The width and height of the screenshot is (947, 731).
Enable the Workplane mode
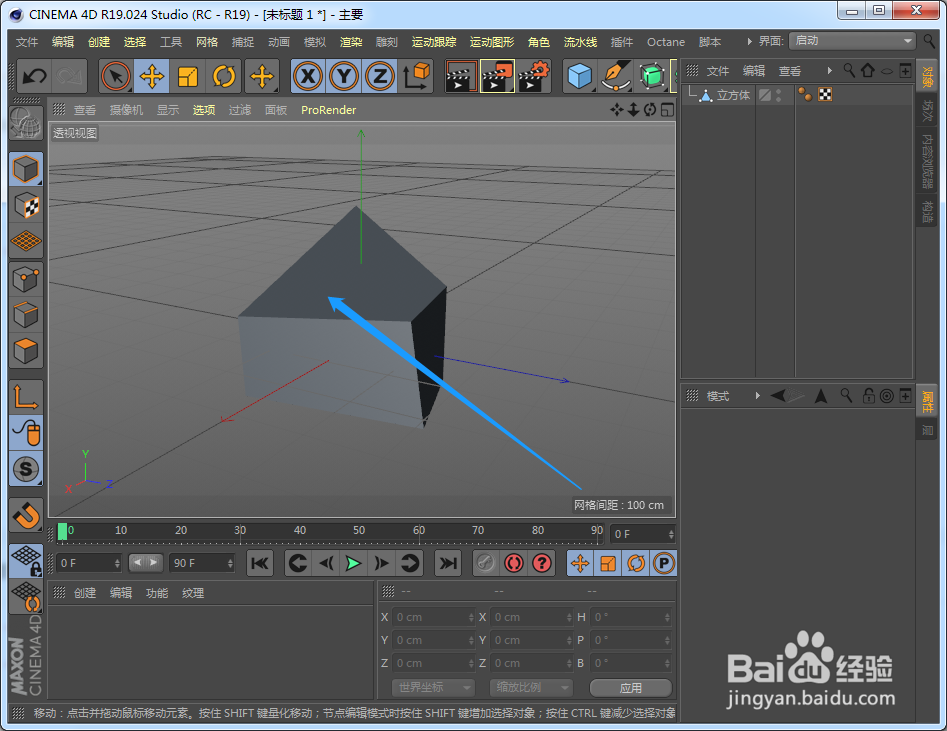click(26, 242)
